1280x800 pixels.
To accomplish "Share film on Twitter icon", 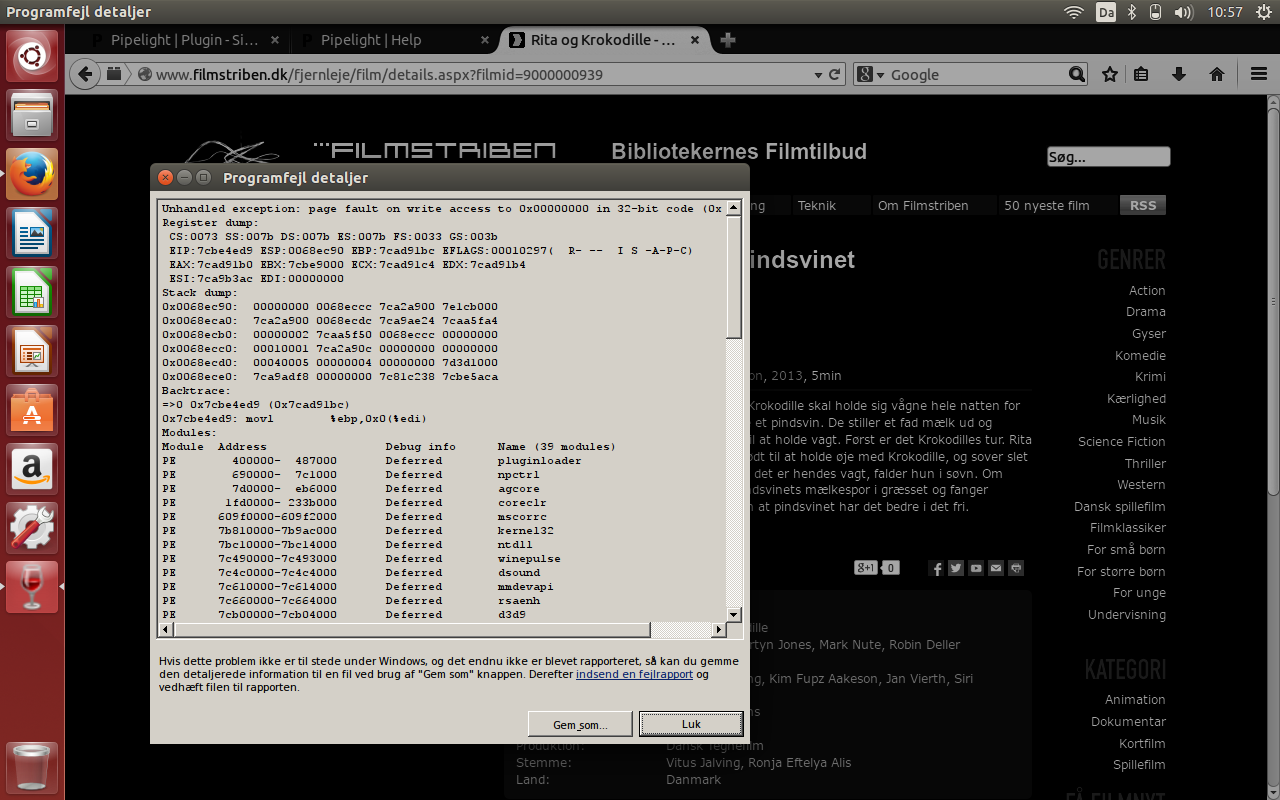I will 956,568.
